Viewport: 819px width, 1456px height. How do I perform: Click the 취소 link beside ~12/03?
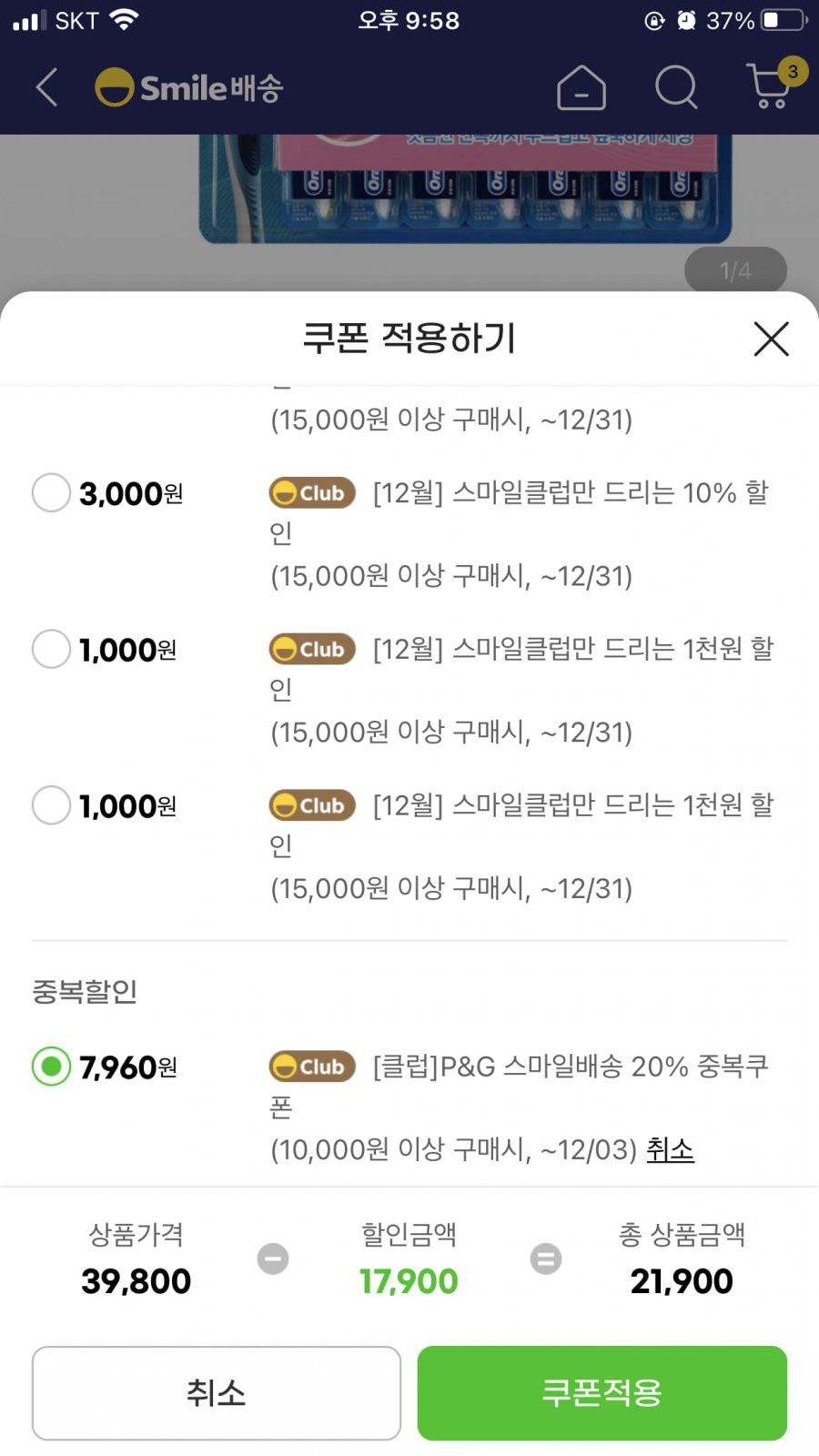[670, 1149]
